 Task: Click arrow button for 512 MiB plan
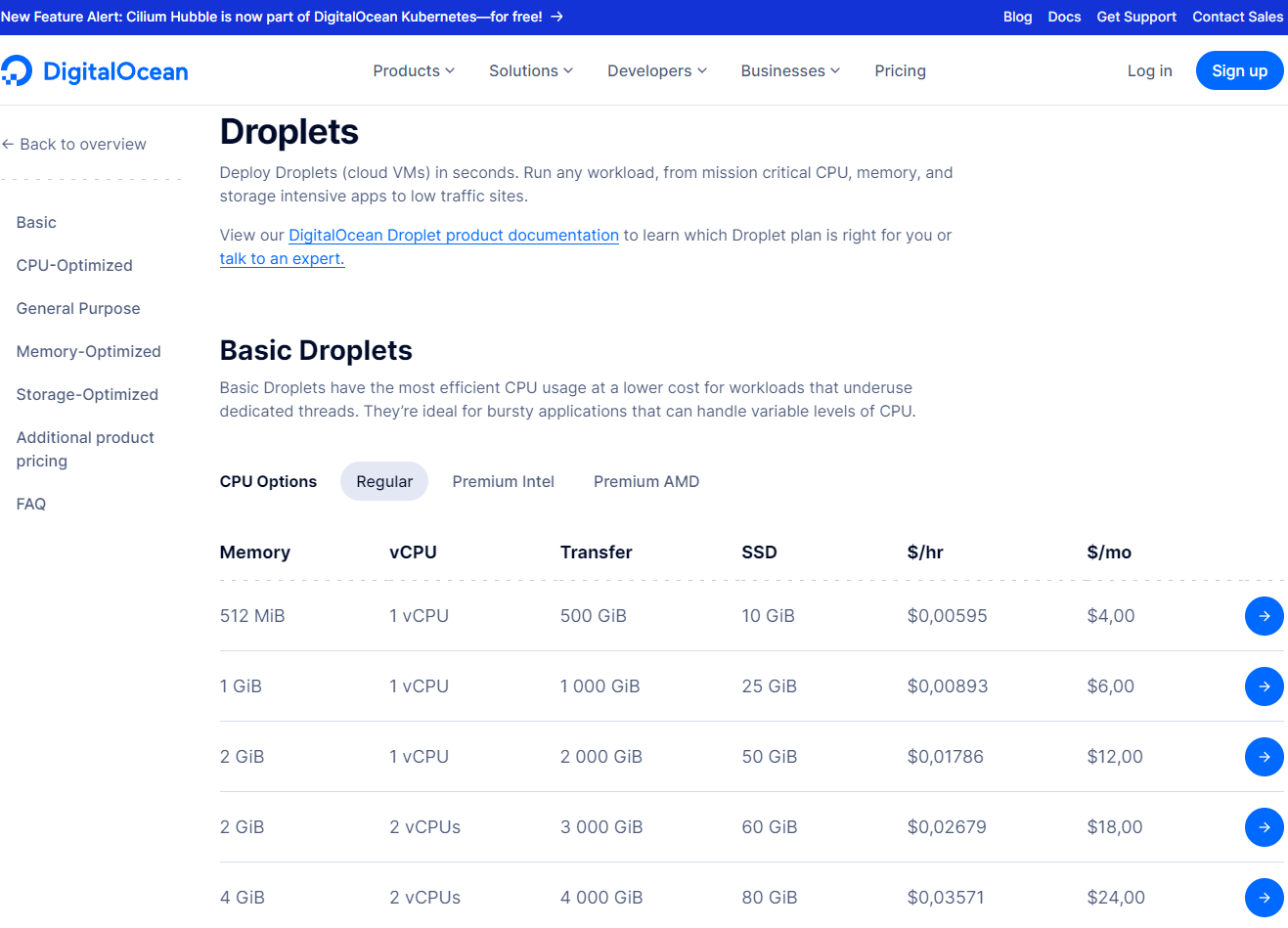pos(1264,616)
